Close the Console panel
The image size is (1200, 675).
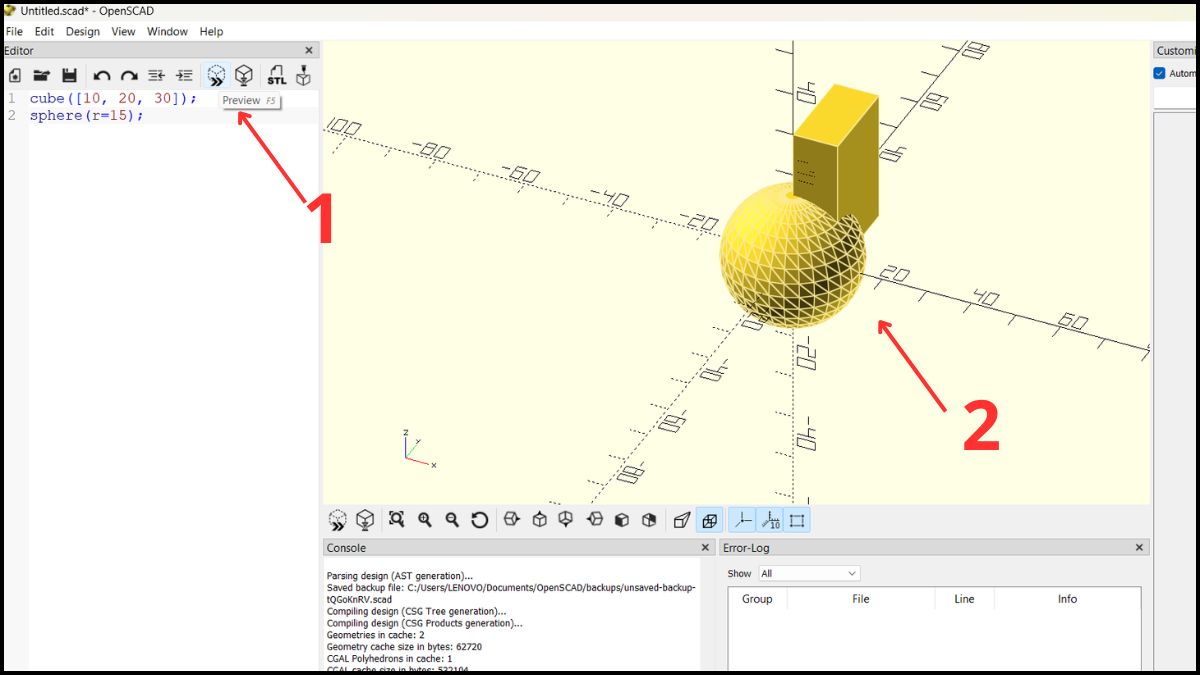click(705, 548)
